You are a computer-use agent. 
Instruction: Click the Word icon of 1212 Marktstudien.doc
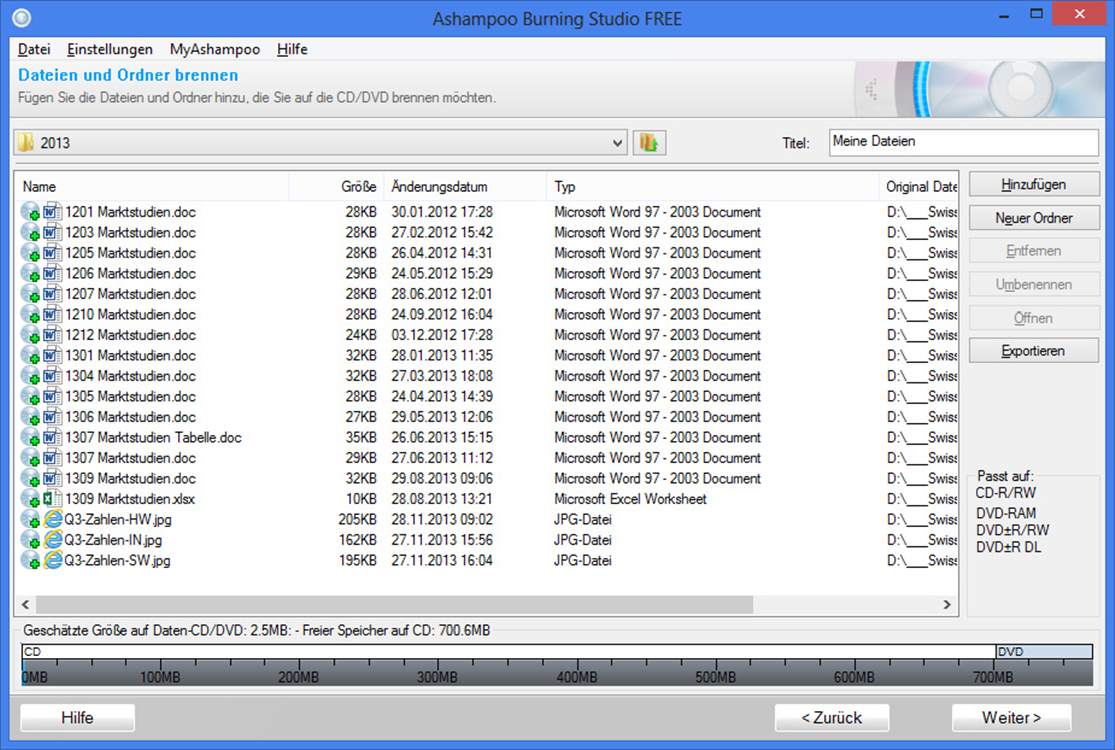pyautogui.click(x=52, y=335)
